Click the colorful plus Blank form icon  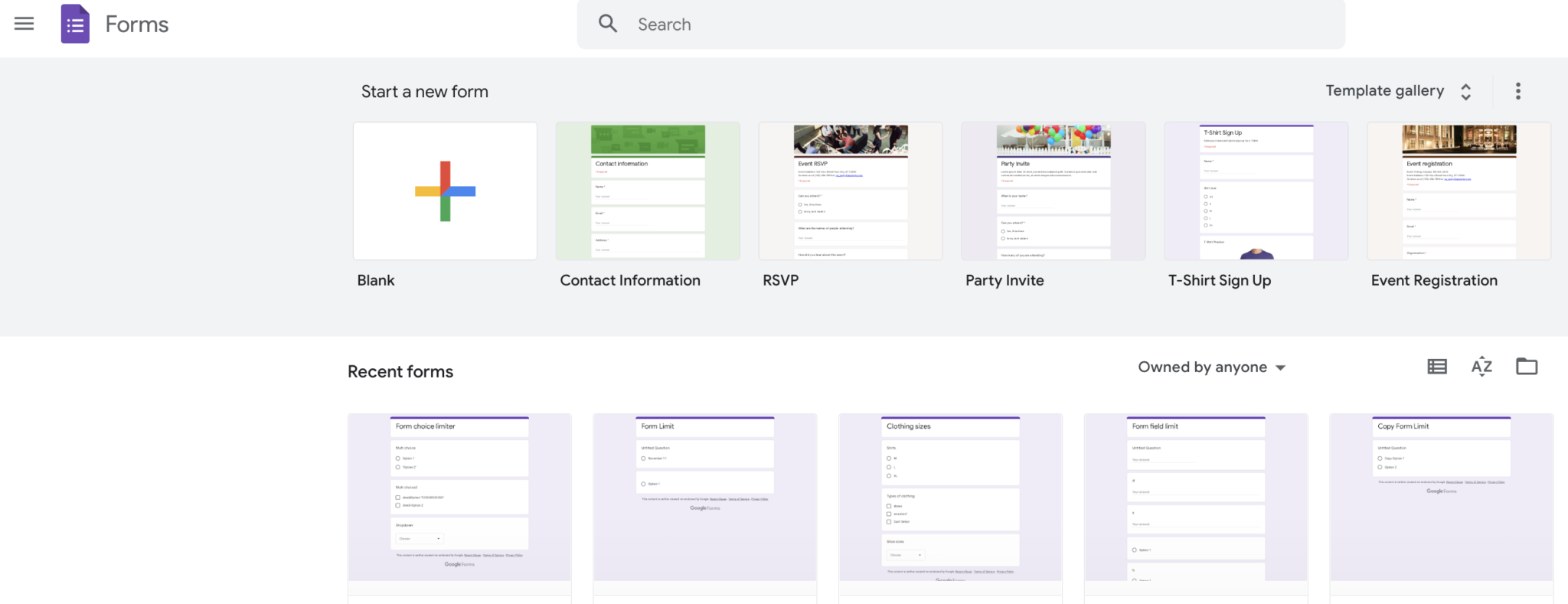(445, 191)
